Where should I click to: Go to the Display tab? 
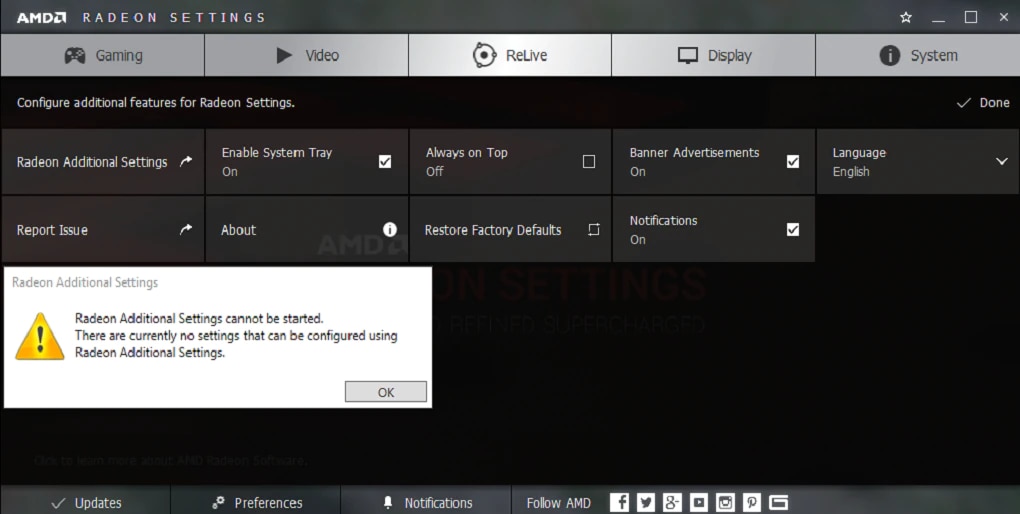714,55
